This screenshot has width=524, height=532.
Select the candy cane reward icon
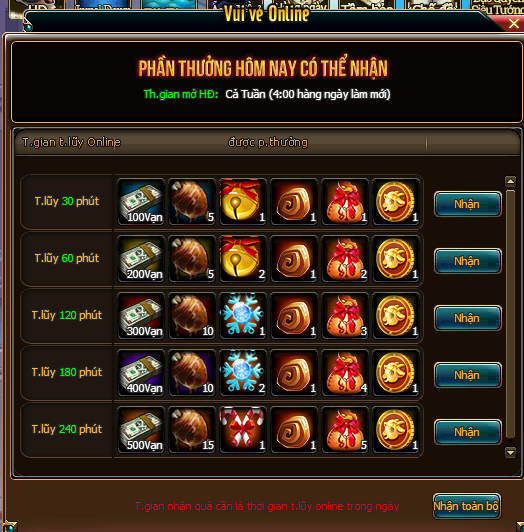(x=243, y=430)
